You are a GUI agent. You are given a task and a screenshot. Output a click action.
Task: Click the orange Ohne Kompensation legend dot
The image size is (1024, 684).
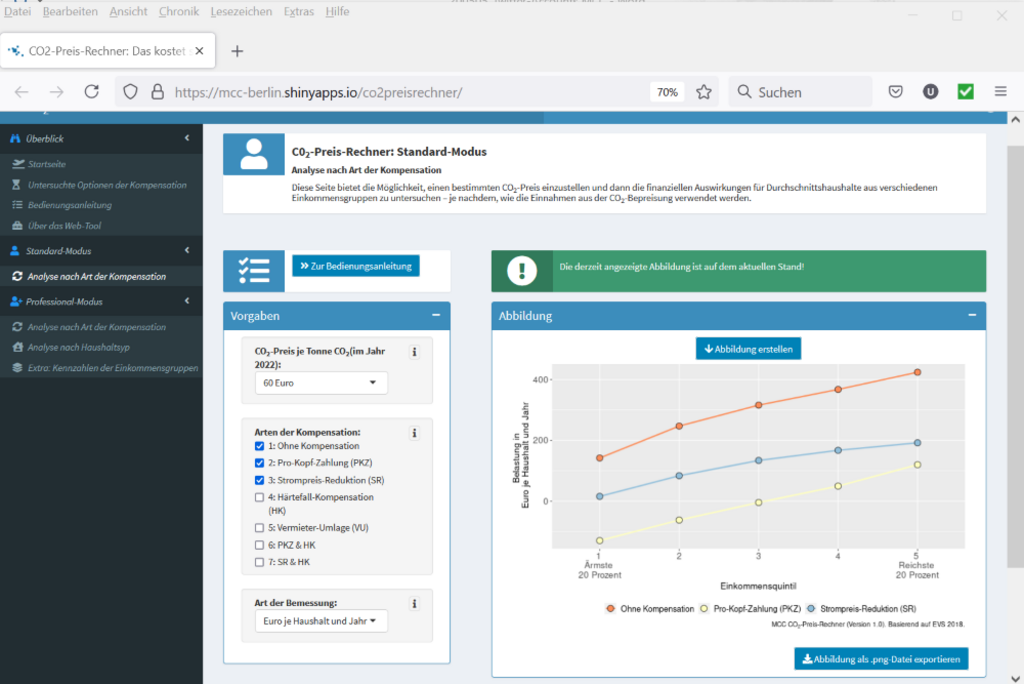click(x=611, y=609)
